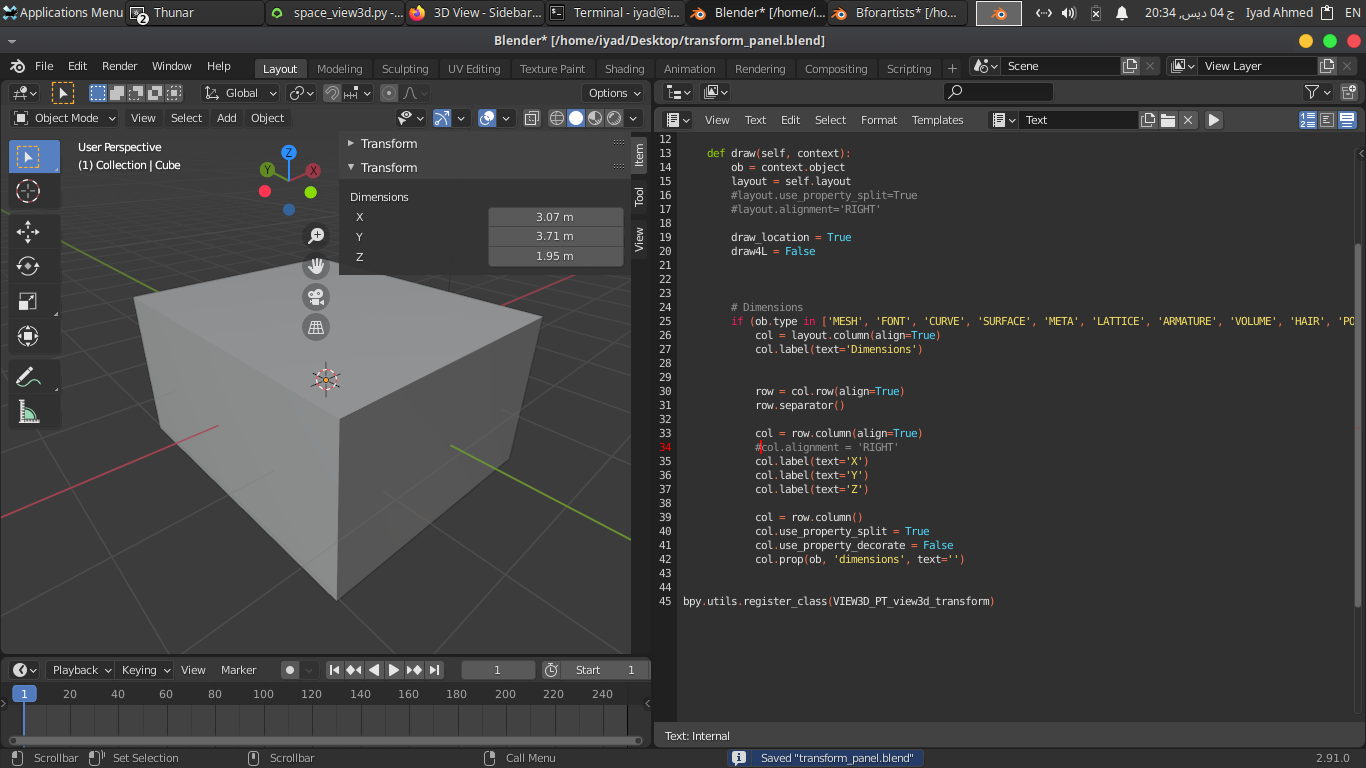Switch to the Sculpting workspace tab
The height and width of the screenshot is (768, 1366).
click(405, 69)
